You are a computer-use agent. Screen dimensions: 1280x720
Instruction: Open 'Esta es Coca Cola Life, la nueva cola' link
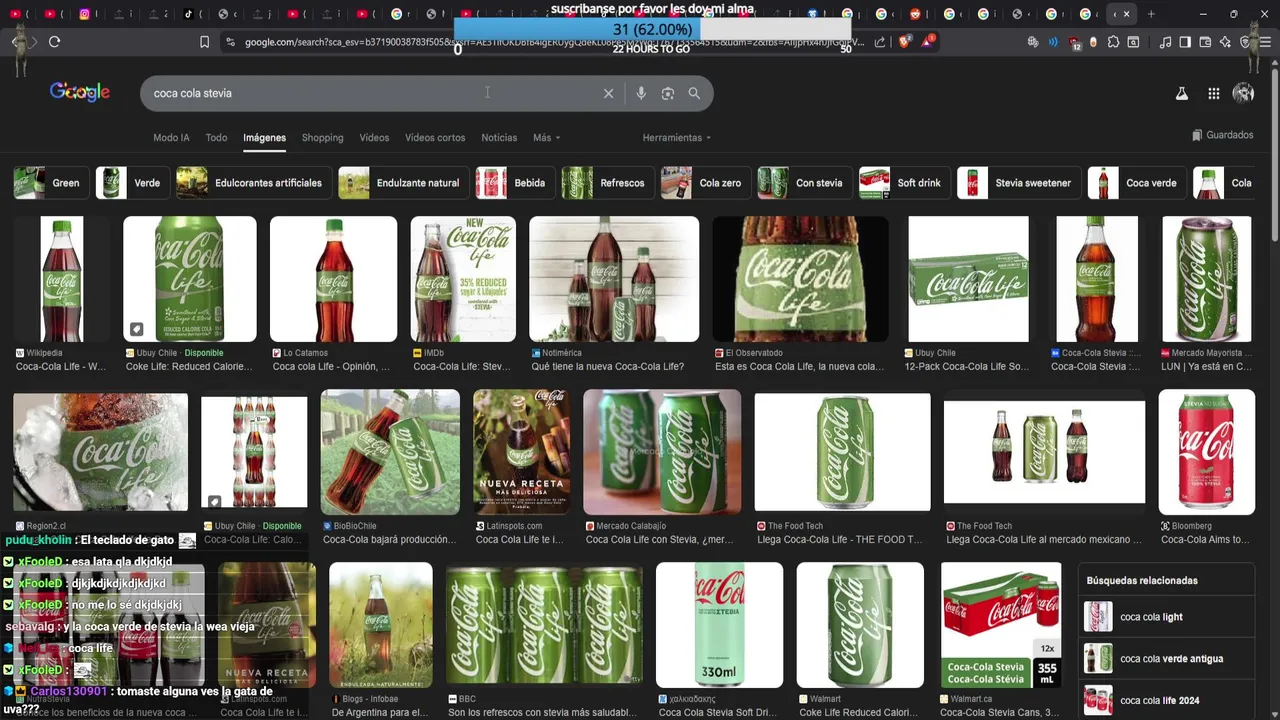tap(799, 367)
